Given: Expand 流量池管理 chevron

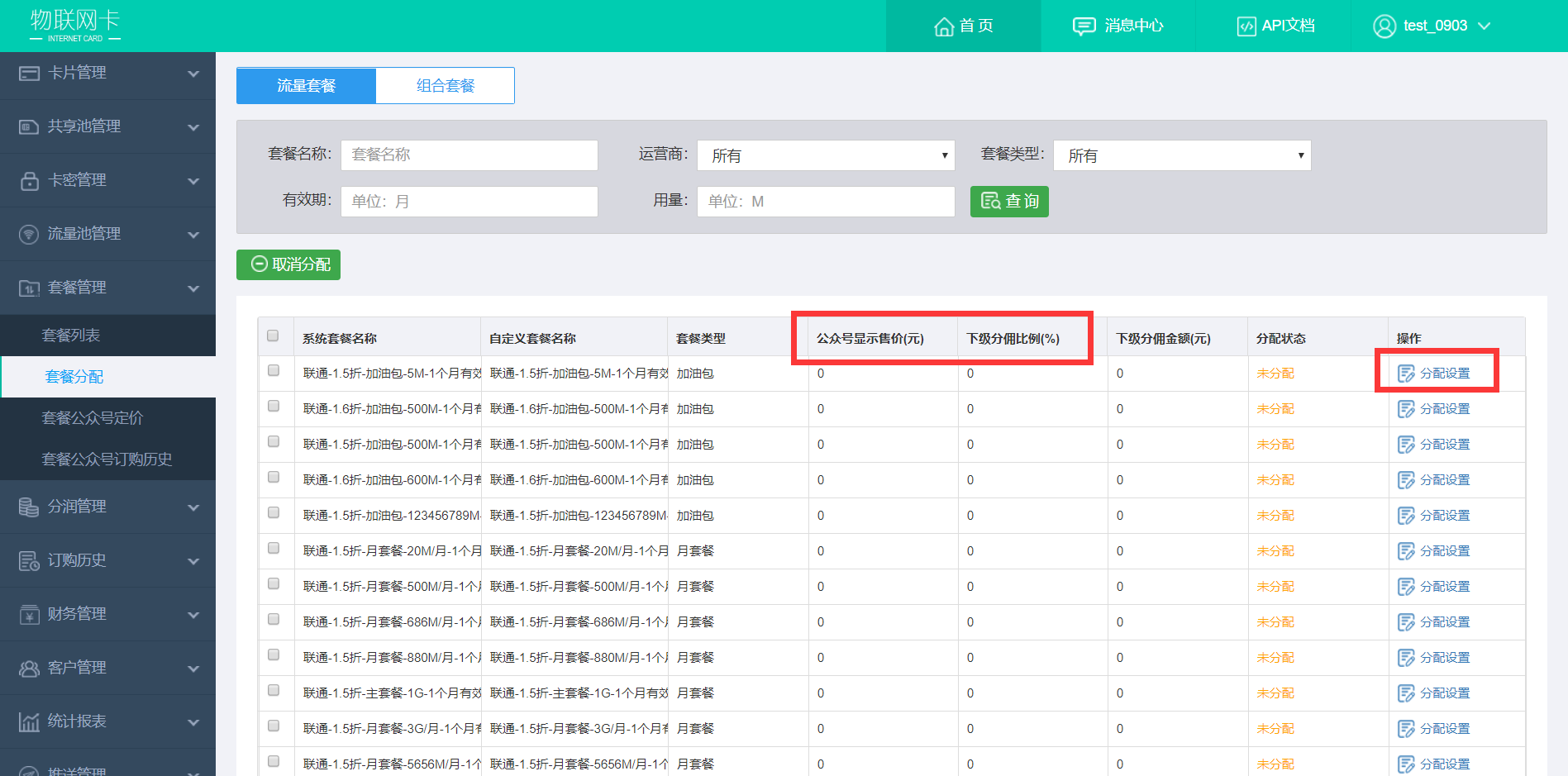Looking at the screenshot, I should coord(193,235).
